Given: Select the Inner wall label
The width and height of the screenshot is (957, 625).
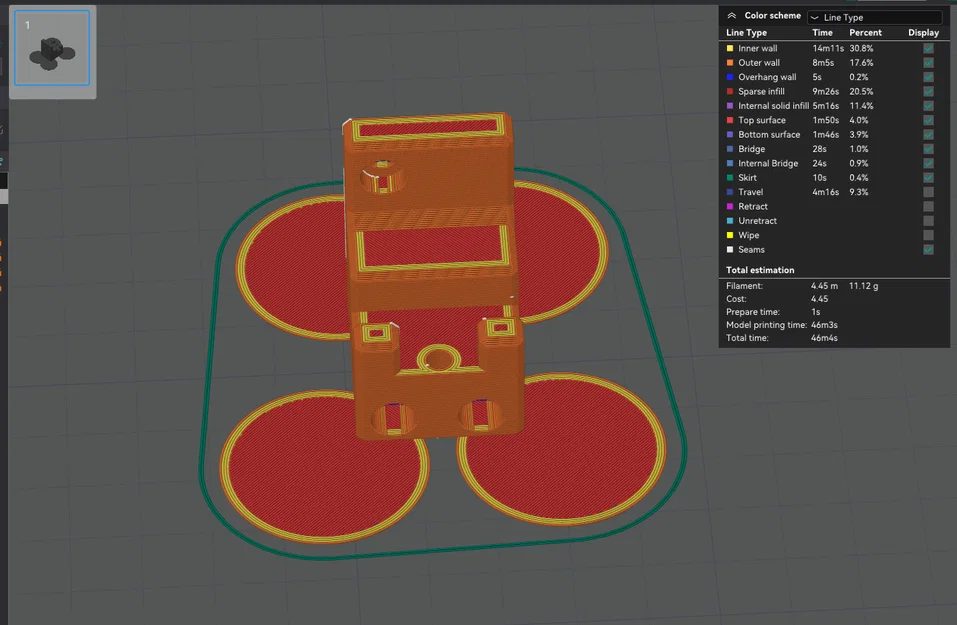Looking at the screenshot, I should [x=757, y=48].
